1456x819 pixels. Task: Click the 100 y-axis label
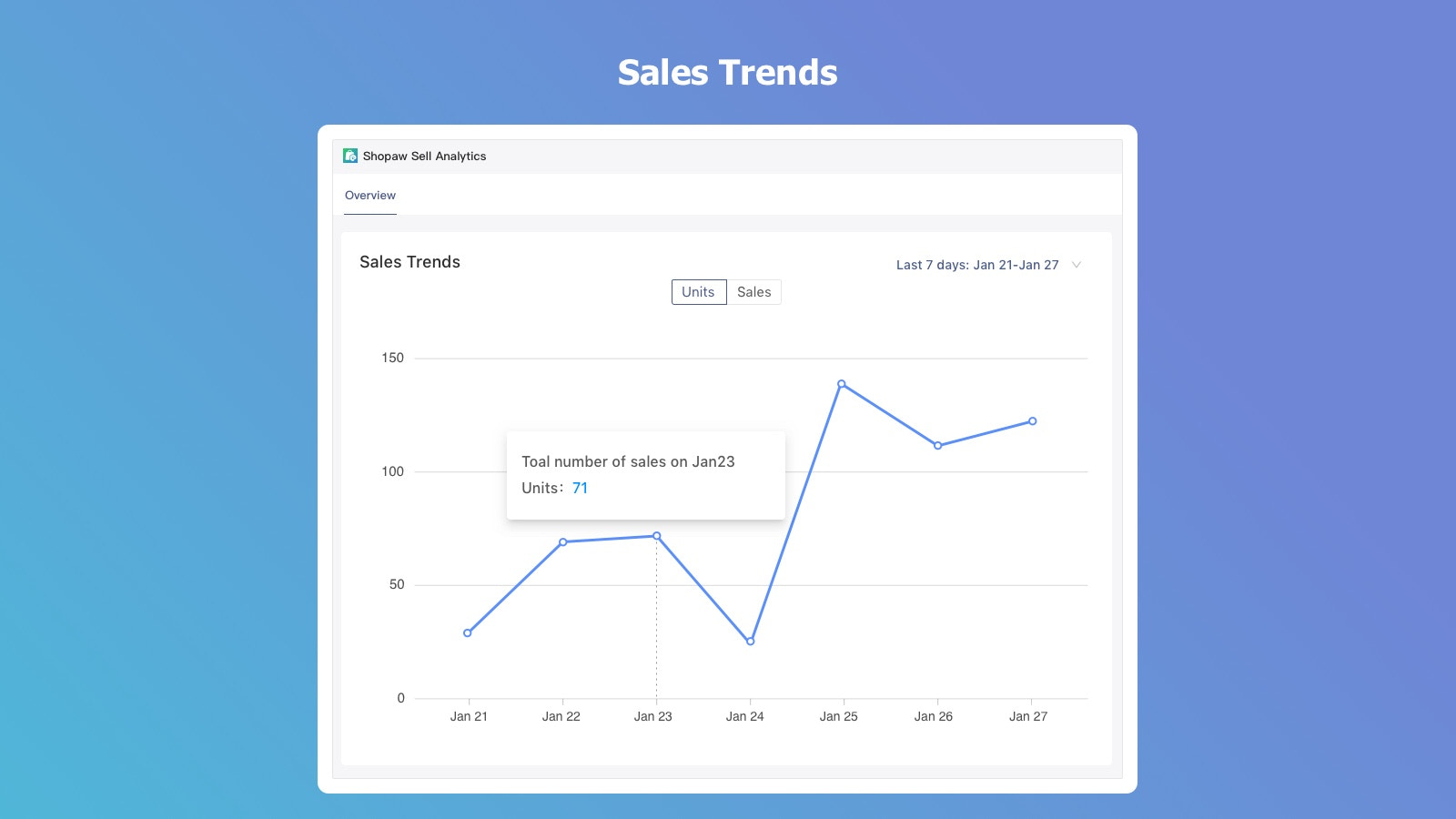click(x=393, y=471)
